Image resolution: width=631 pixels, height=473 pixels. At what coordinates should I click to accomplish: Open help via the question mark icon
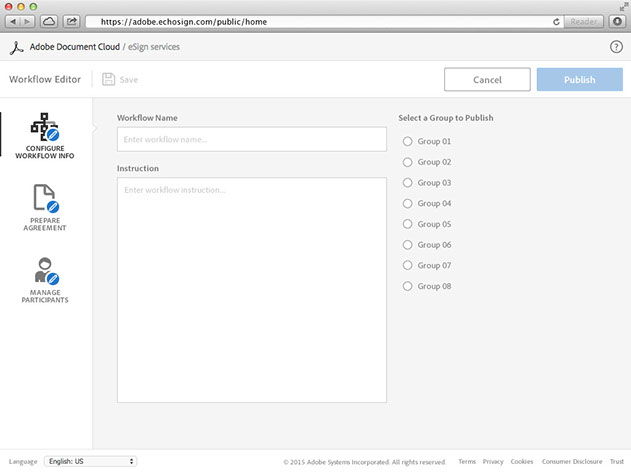tap(616, 47)
